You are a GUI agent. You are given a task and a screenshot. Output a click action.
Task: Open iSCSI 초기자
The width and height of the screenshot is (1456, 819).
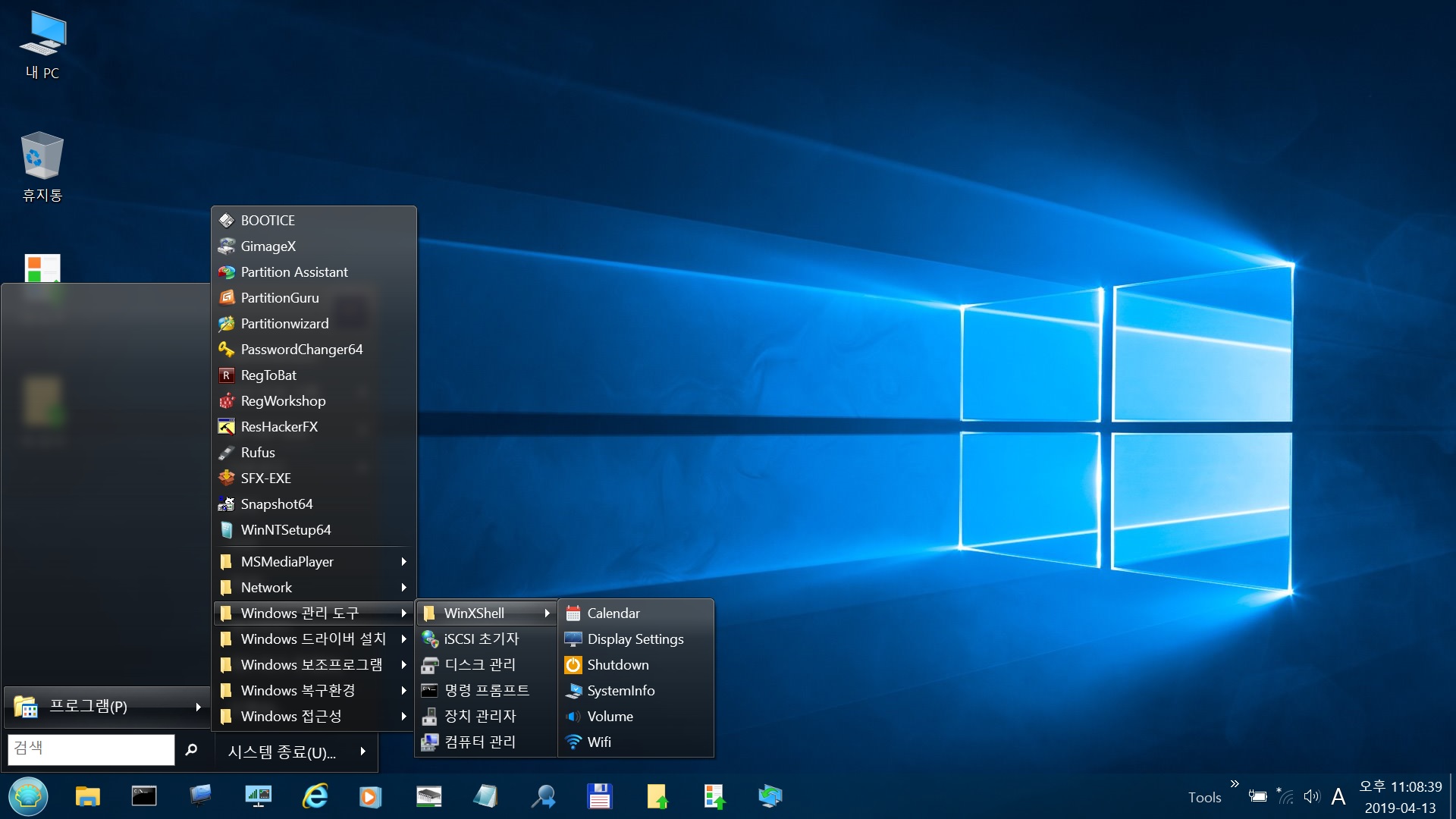click(486, 639)
